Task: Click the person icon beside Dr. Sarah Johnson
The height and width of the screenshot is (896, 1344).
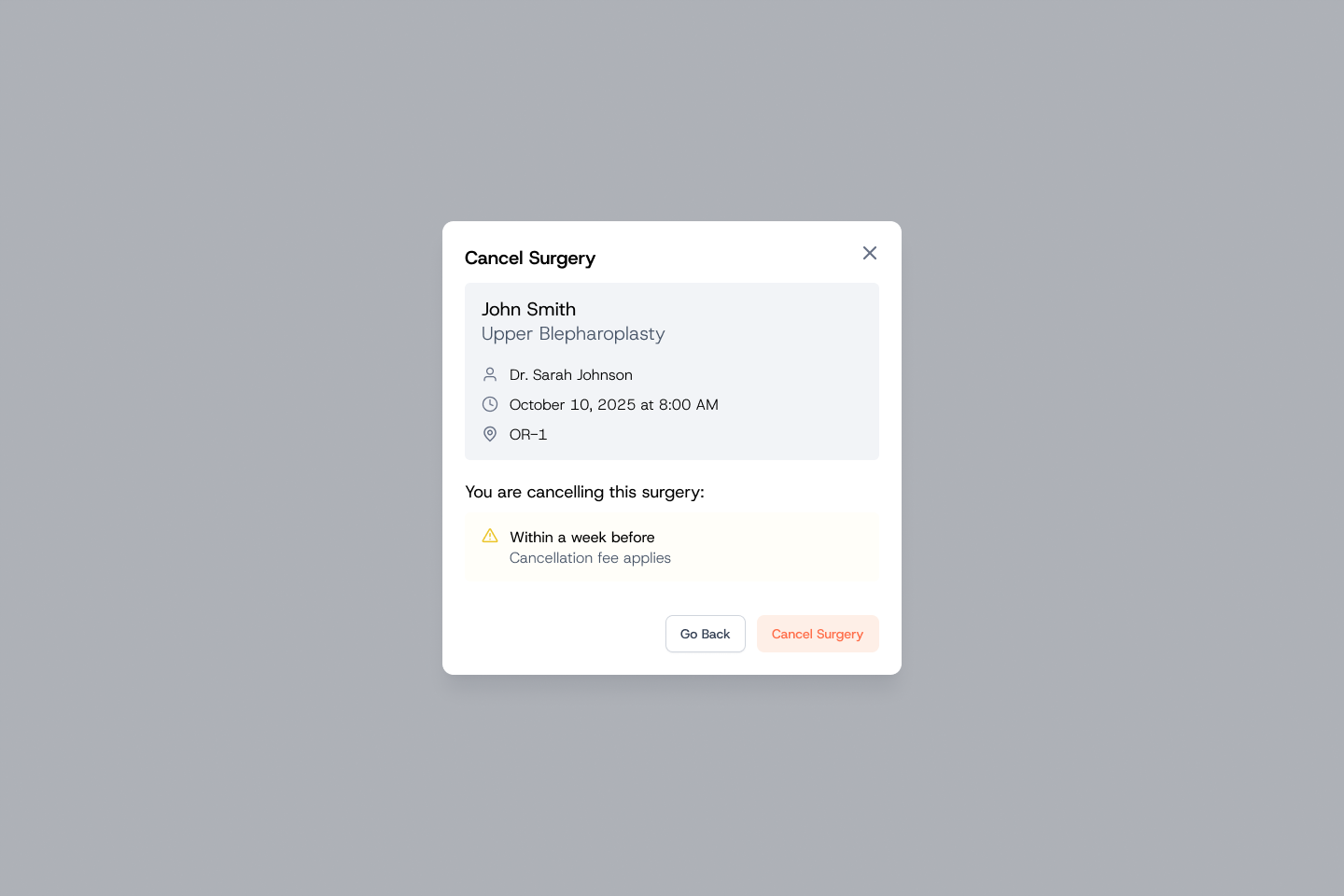Action: (490, 374)
